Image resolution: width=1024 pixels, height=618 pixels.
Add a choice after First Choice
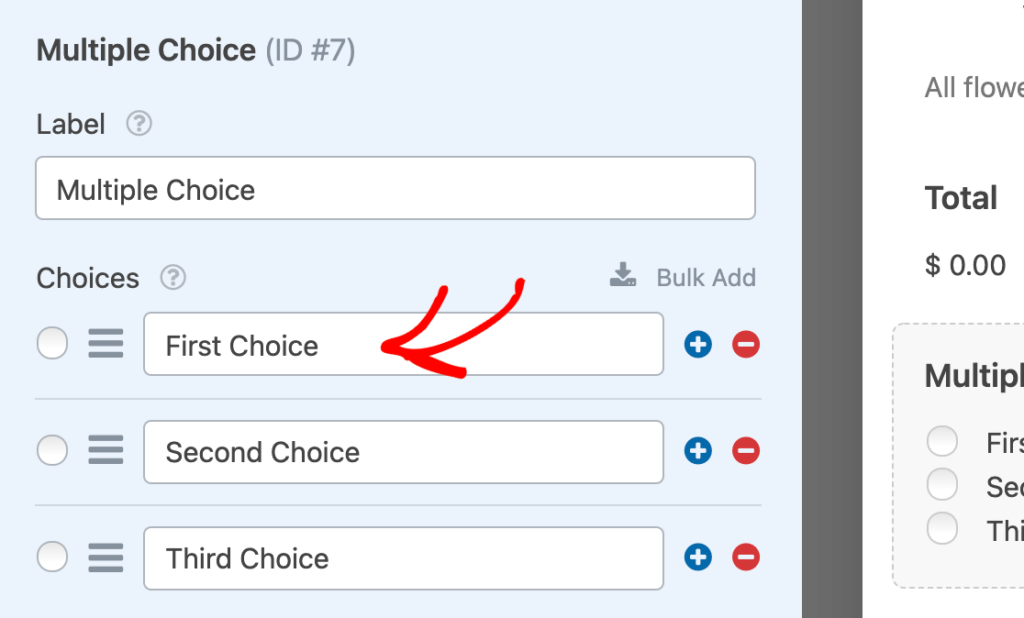[x=697, y=343]
